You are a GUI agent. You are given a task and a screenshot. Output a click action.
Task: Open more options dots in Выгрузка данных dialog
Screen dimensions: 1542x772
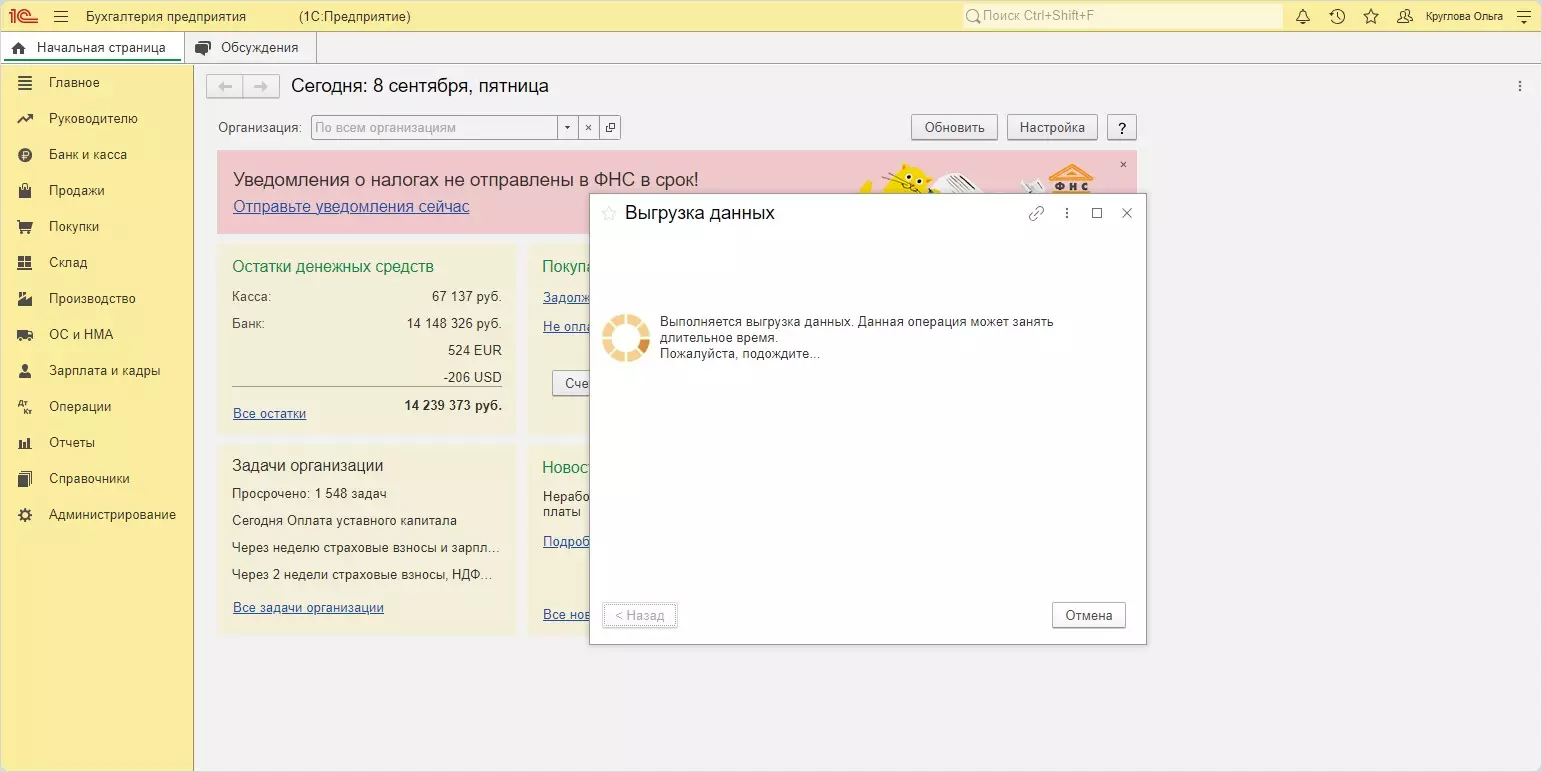click(1067, 213)
